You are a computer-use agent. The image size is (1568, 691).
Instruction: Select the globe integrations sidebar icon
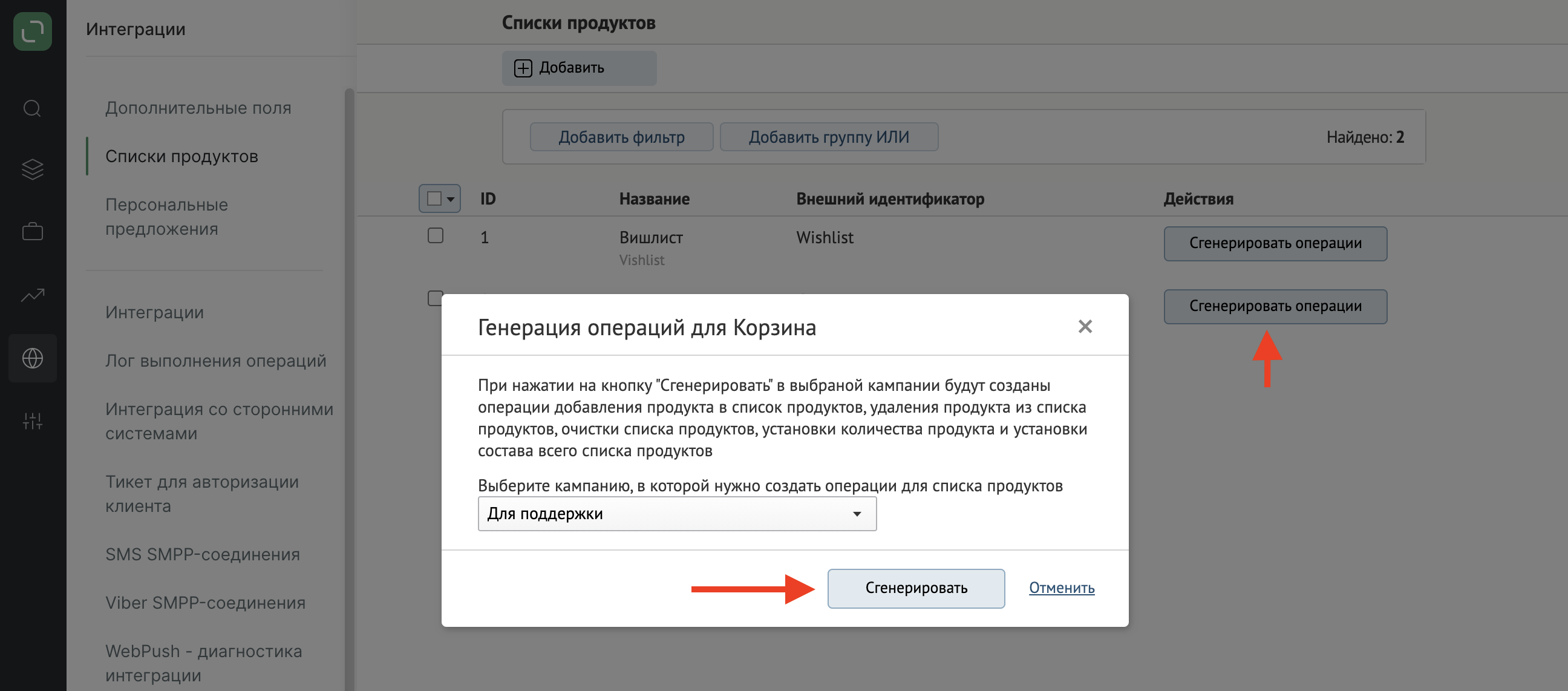point(32,358)
